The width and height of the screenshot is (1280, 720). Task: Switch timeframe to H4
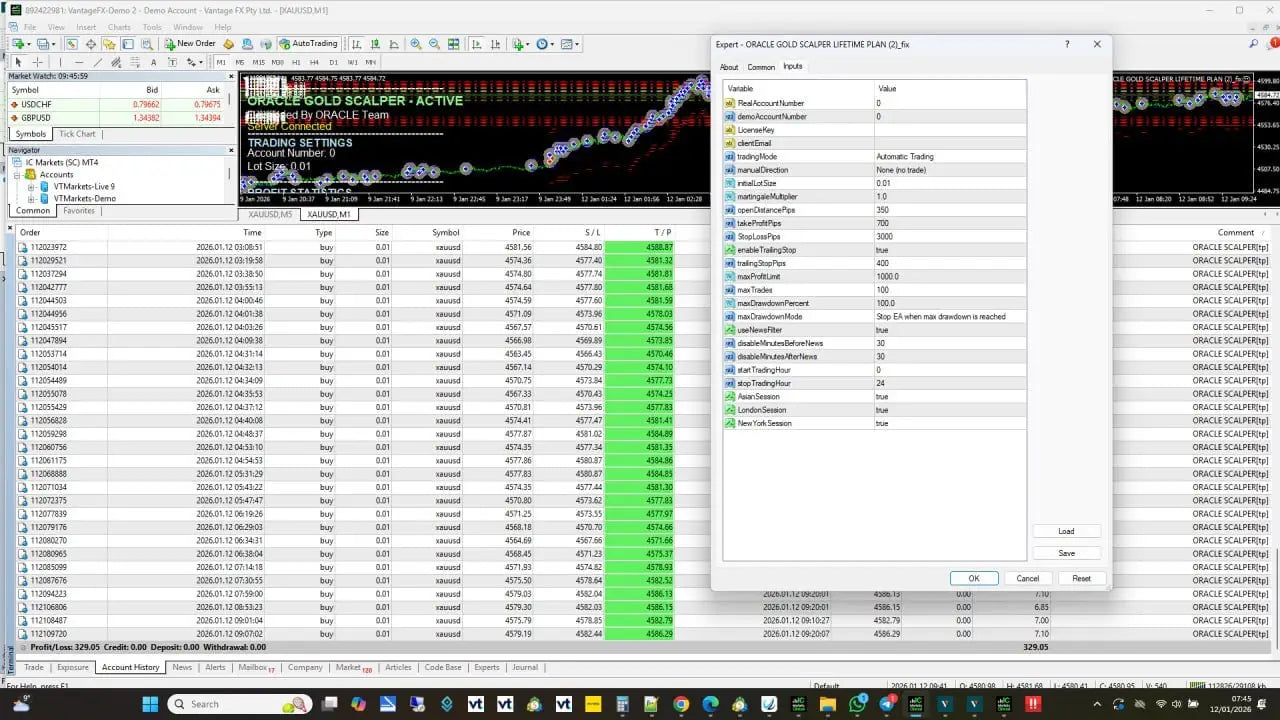(314, 62)
